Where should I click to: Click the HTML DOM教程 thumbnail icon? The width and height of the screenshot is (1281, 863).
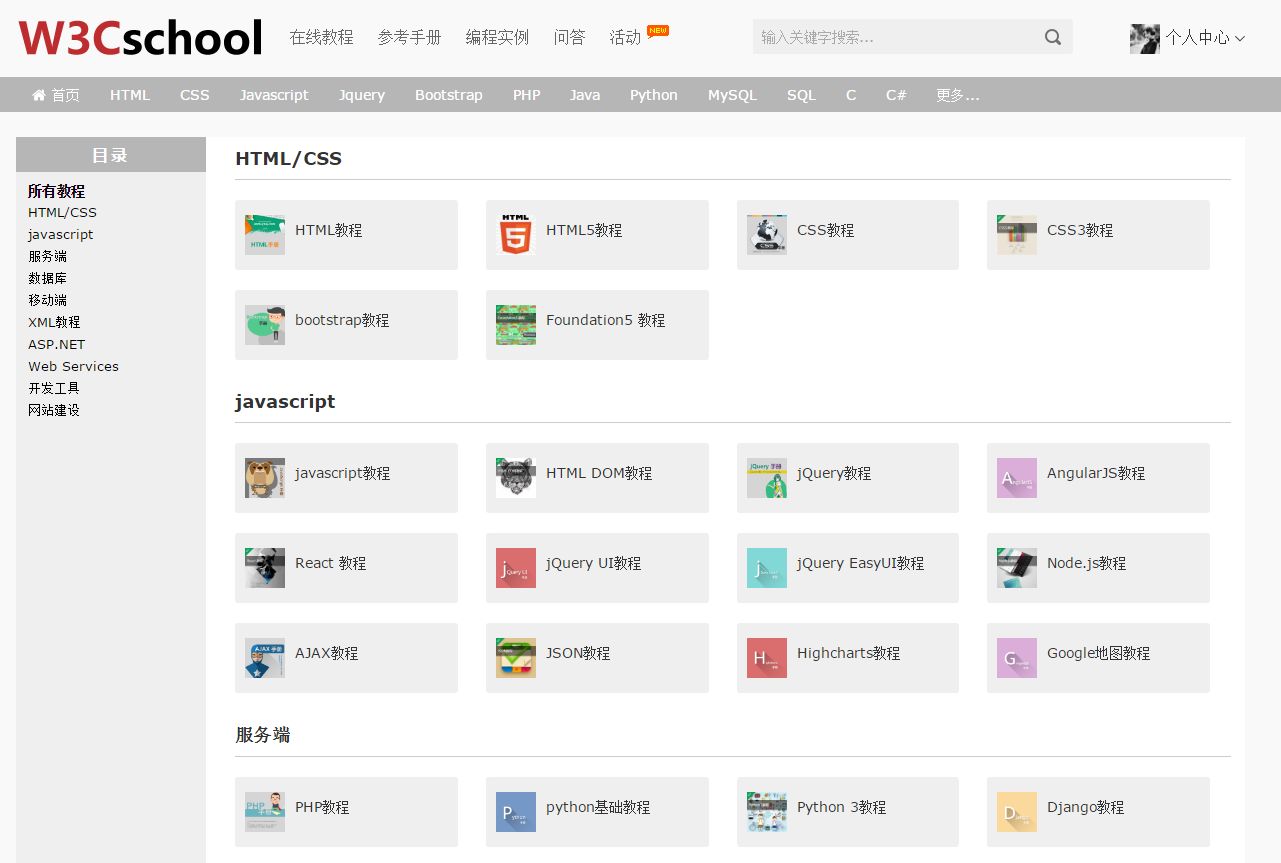click(516, 478)
